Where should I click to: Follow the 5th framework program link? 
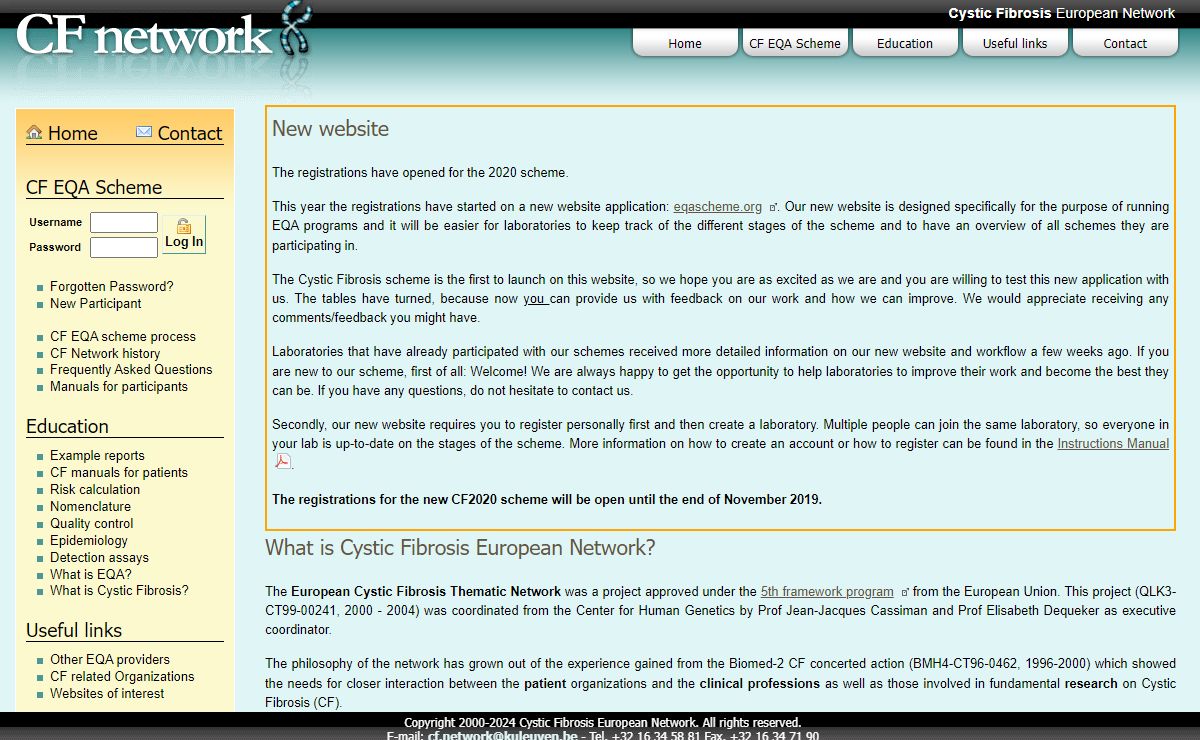click(827, 592)
